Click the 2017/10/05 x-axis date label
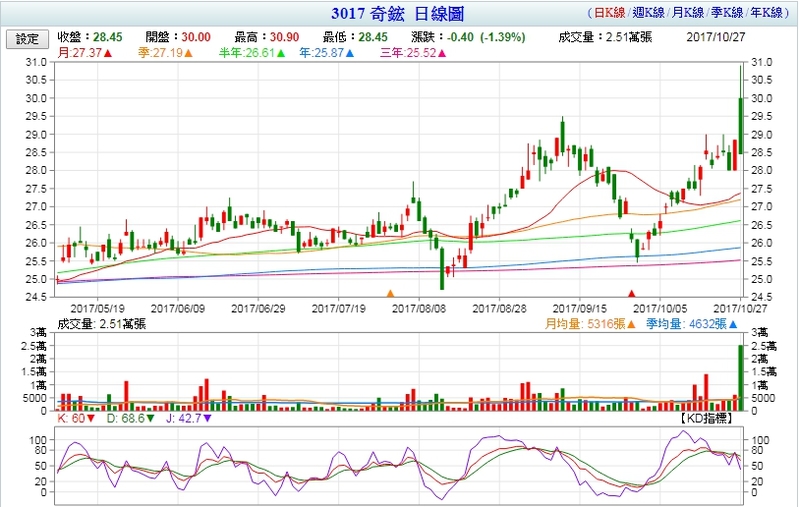 [x=660, y=309]
